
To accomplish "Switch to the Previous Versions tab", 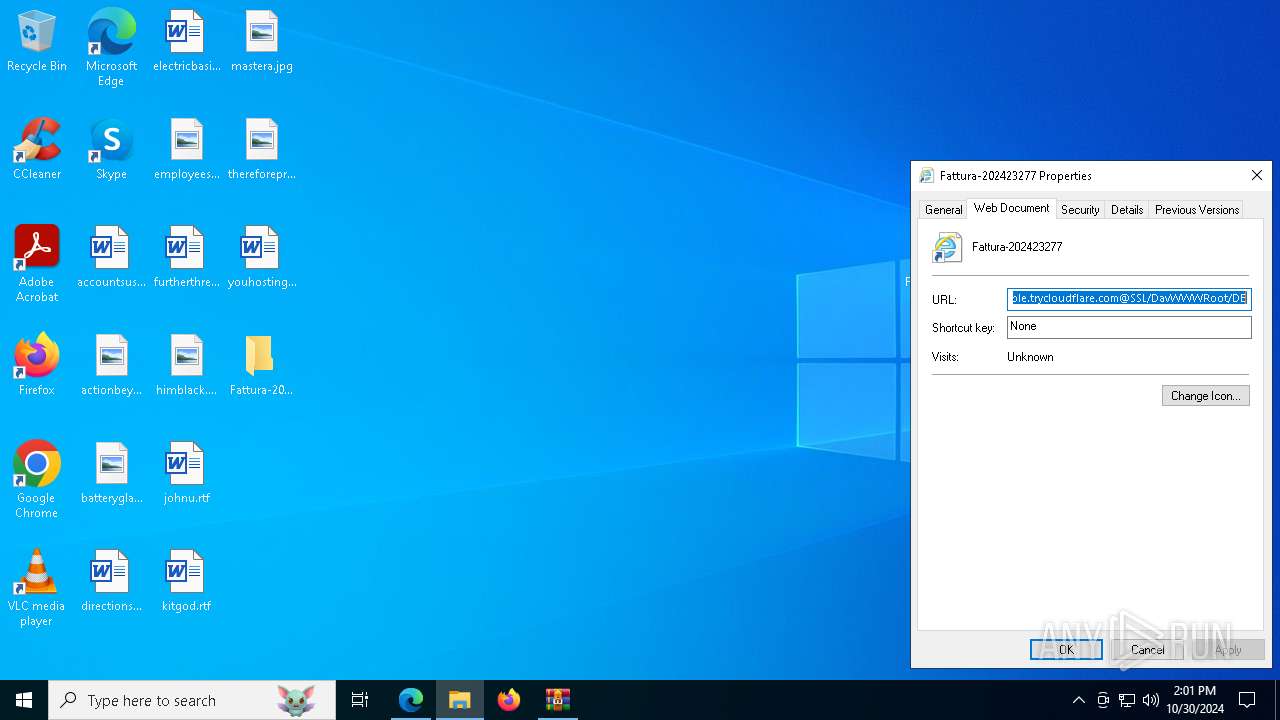I will 1197,209.
